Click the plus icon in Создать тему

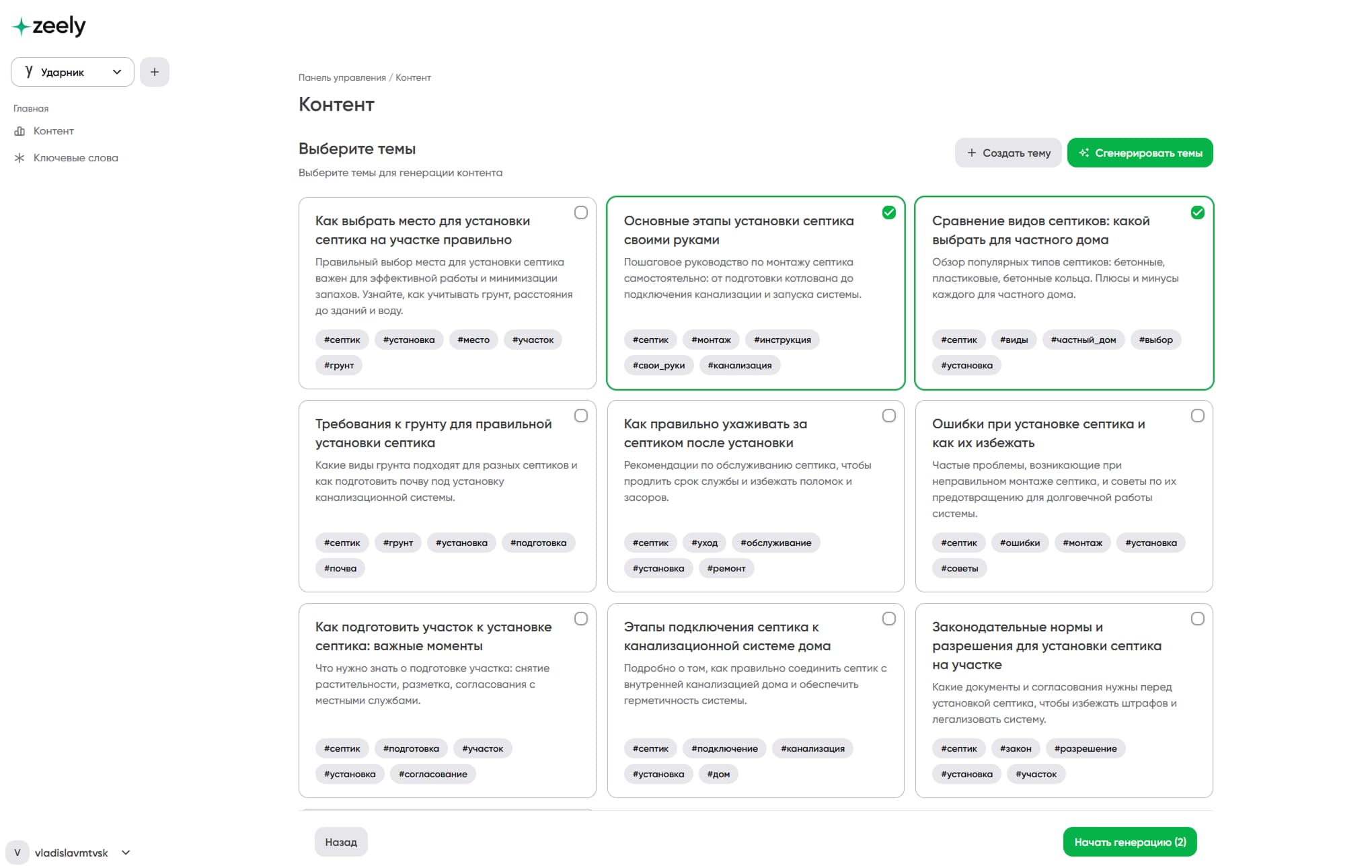pos(971,153)
